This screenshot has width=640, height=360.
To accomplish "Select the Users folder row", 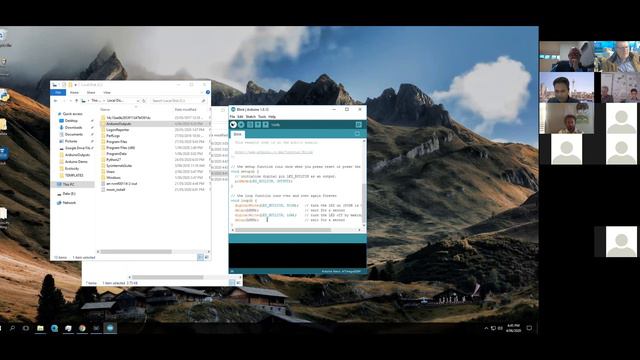I will (155, 172).
